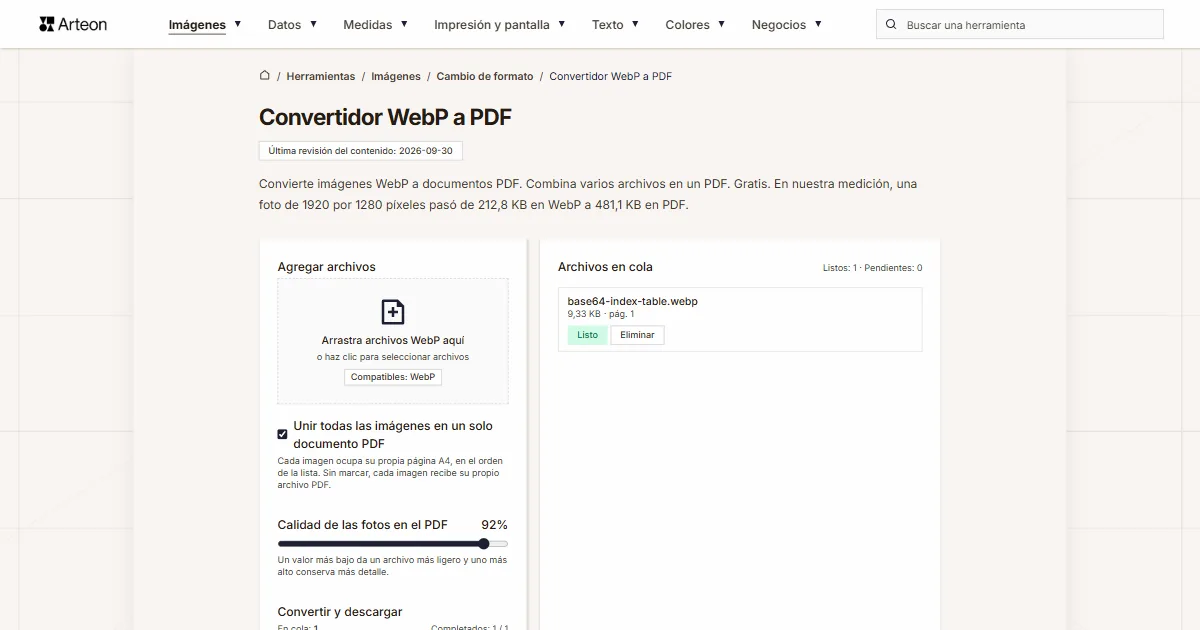Expand the Negocios menu arrow
This screenshot has height=630, width=1200.
pos(818,23)
